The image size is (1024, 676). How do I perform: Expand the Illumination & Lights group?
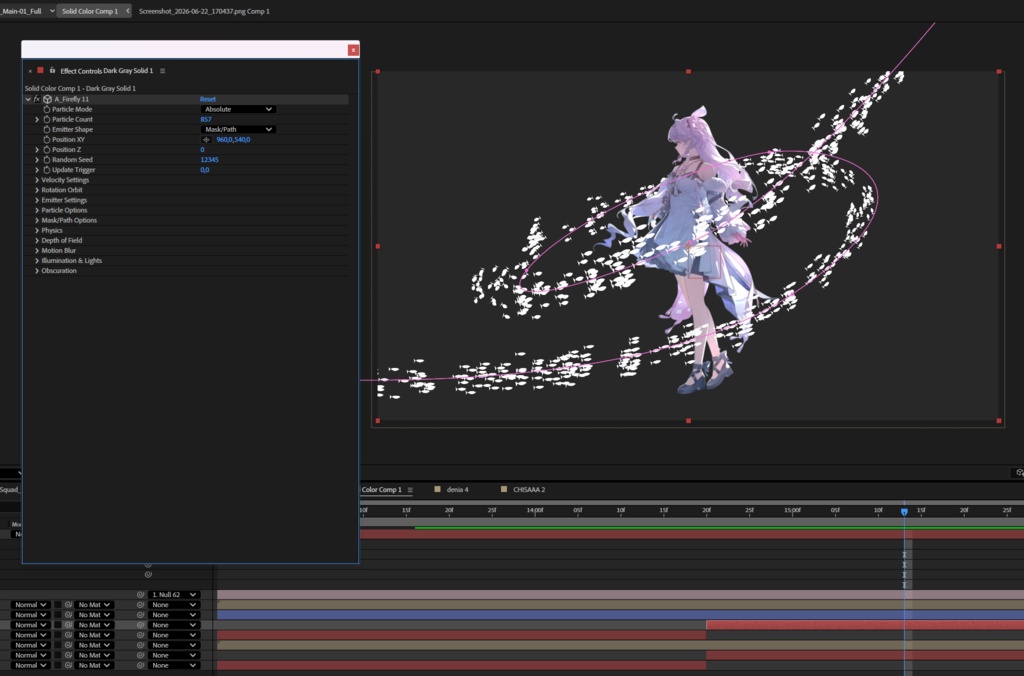[x=37, y=261]
